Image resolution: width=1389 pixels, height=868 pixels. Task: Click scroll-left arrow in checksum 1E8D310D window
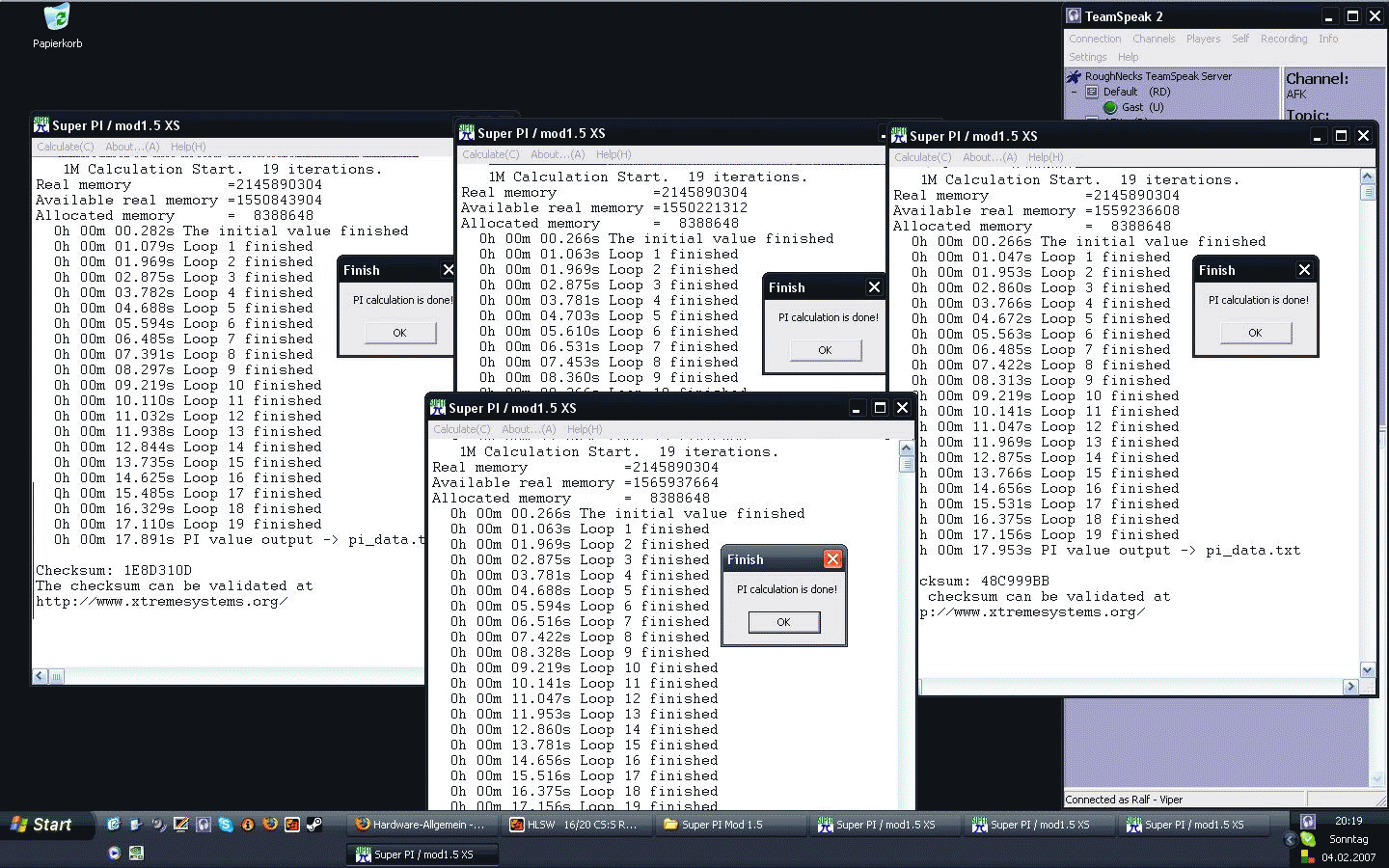(x=40, y=676)
